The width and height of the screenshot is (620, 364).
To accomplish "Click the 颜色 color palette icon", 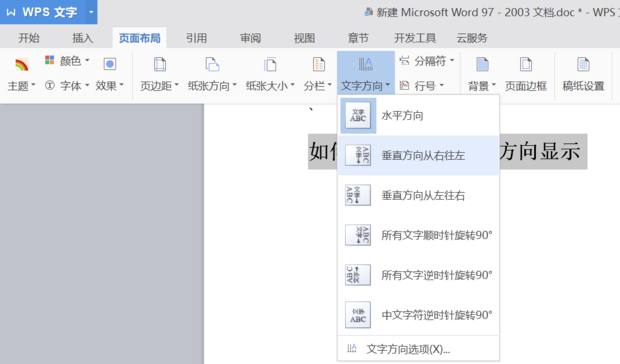I will tap(49, 60).
